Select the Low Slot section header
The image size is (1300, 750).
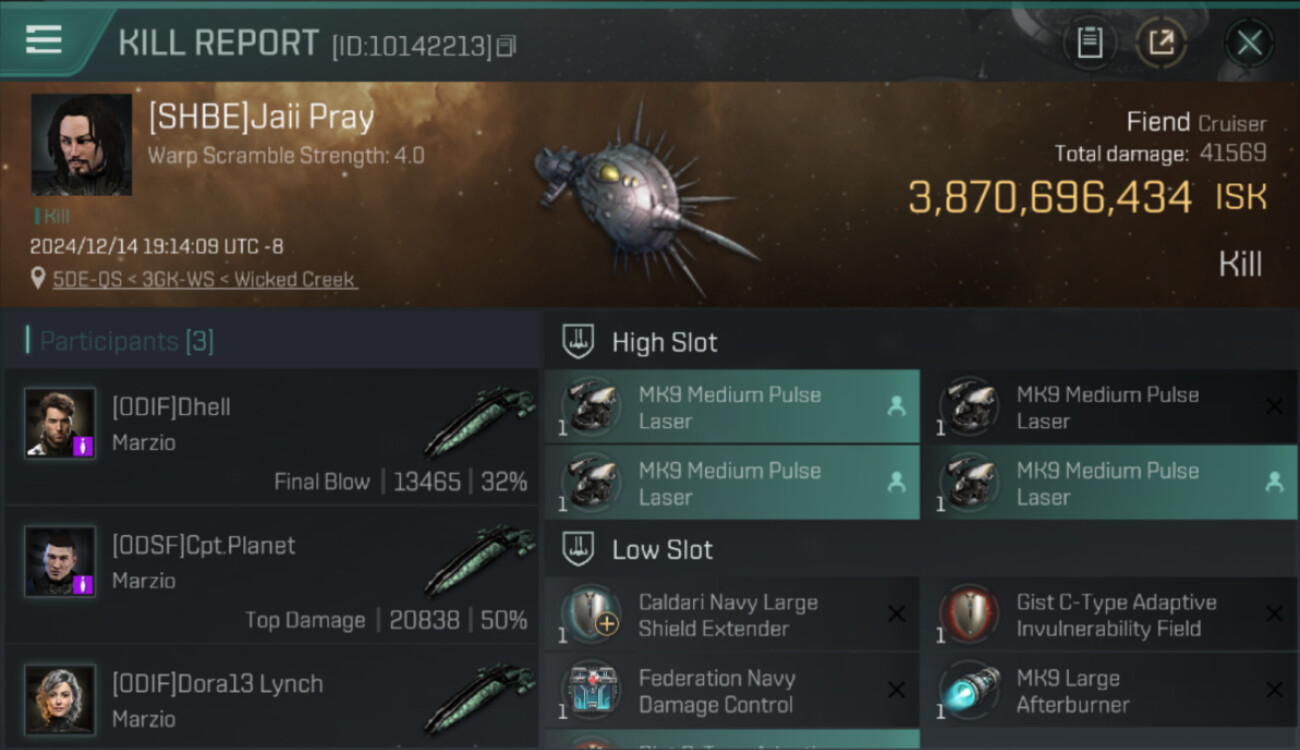[x=662, y=550]
